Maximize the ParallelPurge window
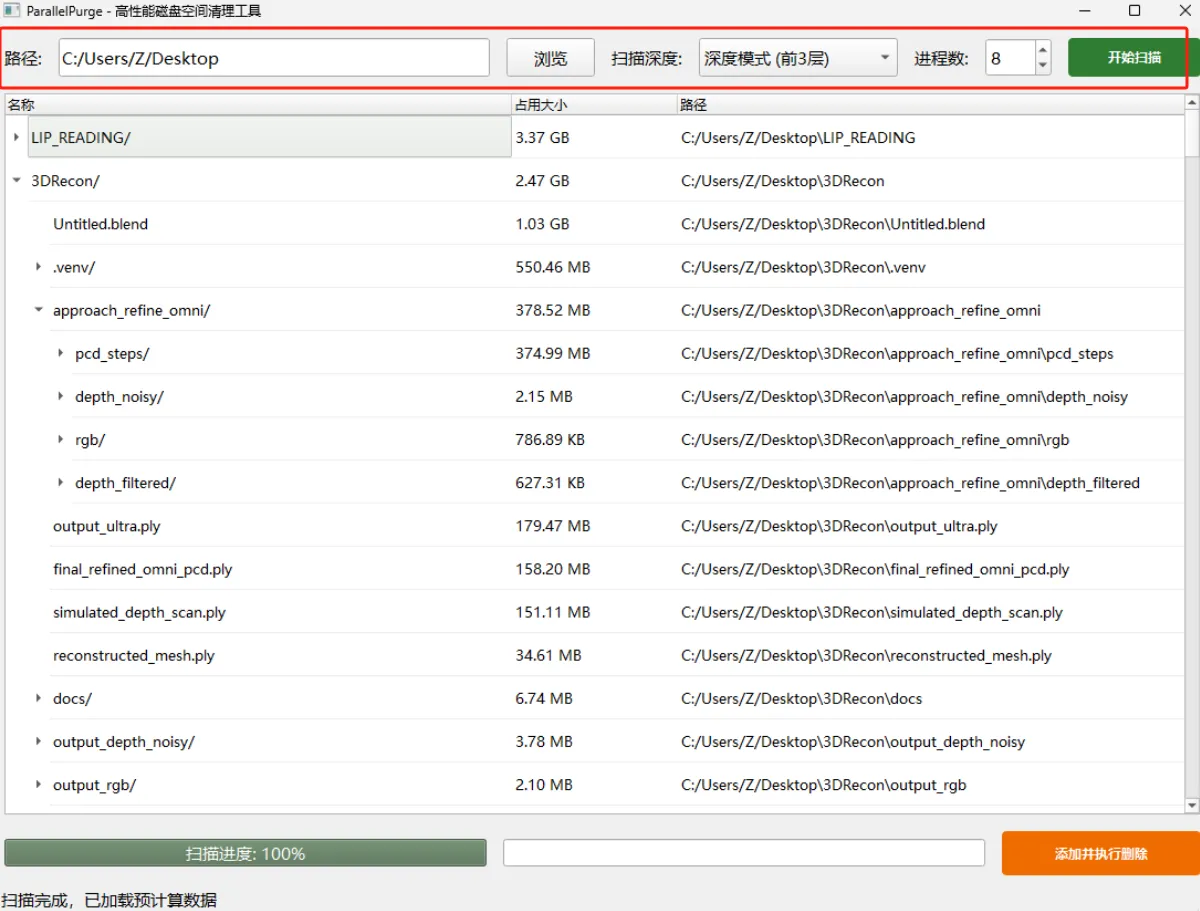The image size is (1200, 911). [1134, 11]
